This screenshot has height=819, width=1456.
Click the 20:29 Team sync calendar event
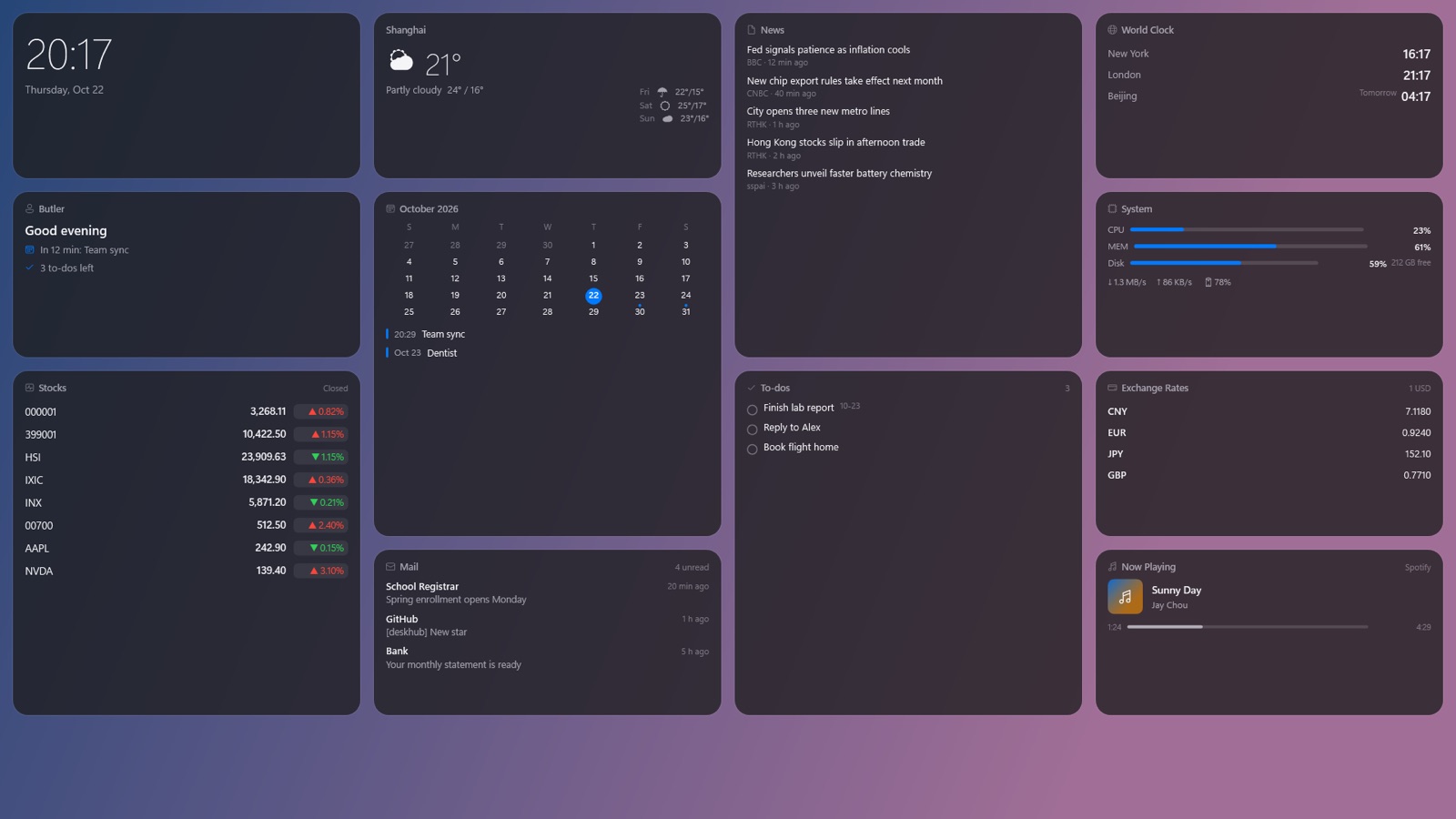pos(547,334)
